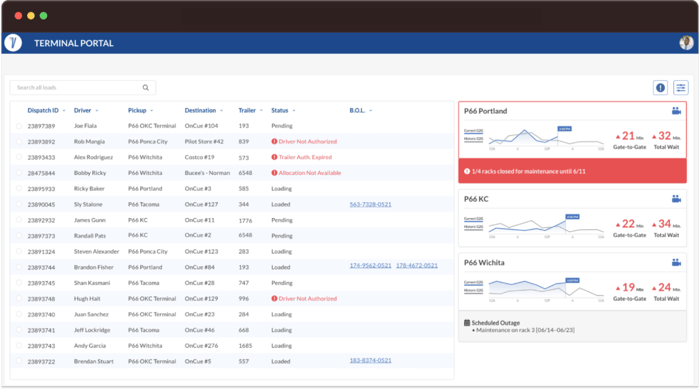700x389 pixels.
Task: Open the Destination column dropdown
Action: [221, 111]
